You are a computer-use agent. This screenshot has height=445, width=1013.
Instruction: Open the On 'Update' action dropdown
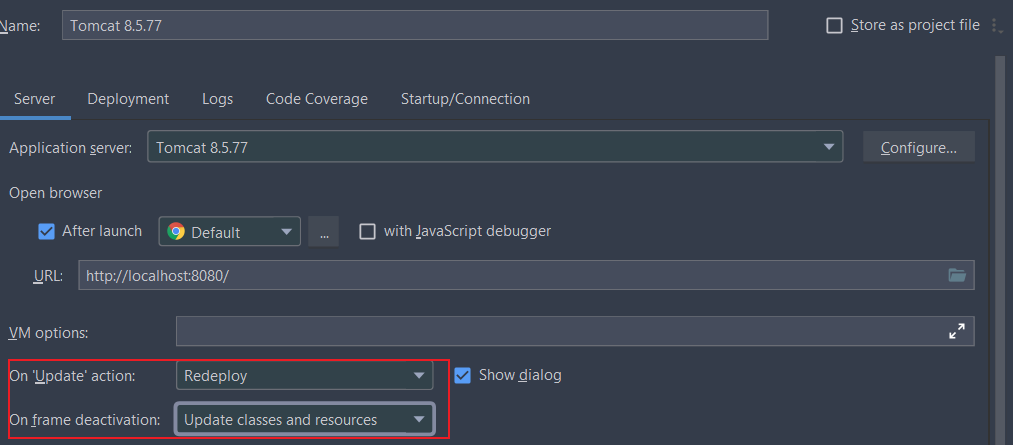(304, 375)
